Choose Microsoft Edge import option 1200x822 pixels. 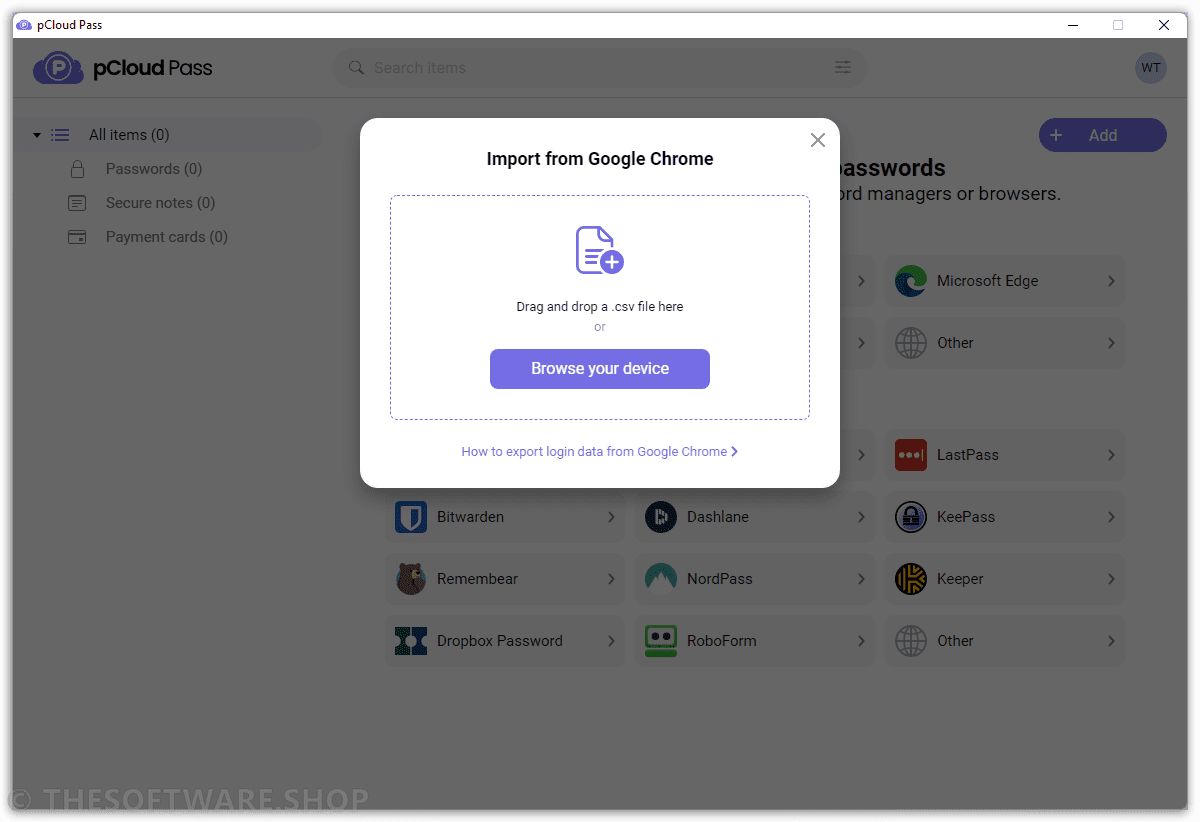pyautogui.click(x=1005, y=281)
